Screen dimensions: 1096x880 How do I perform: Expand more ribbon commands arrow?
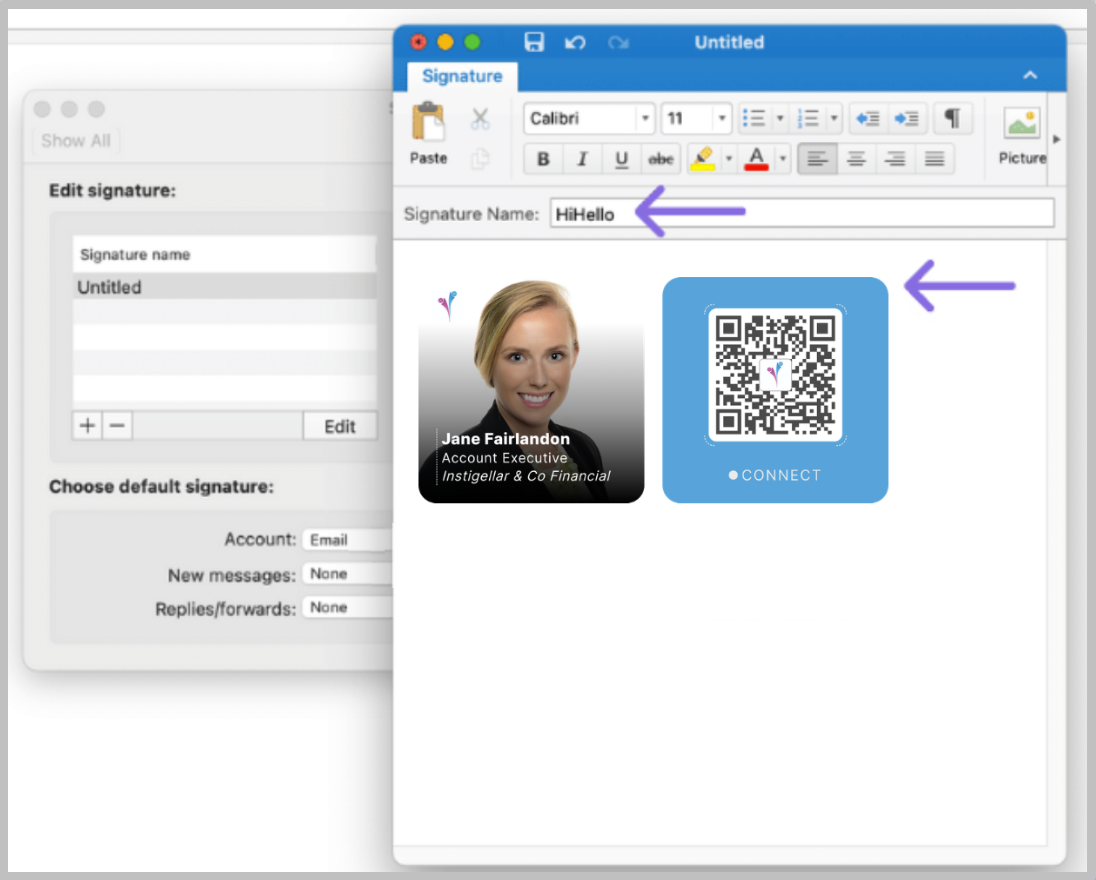[x=1057, y=139]
